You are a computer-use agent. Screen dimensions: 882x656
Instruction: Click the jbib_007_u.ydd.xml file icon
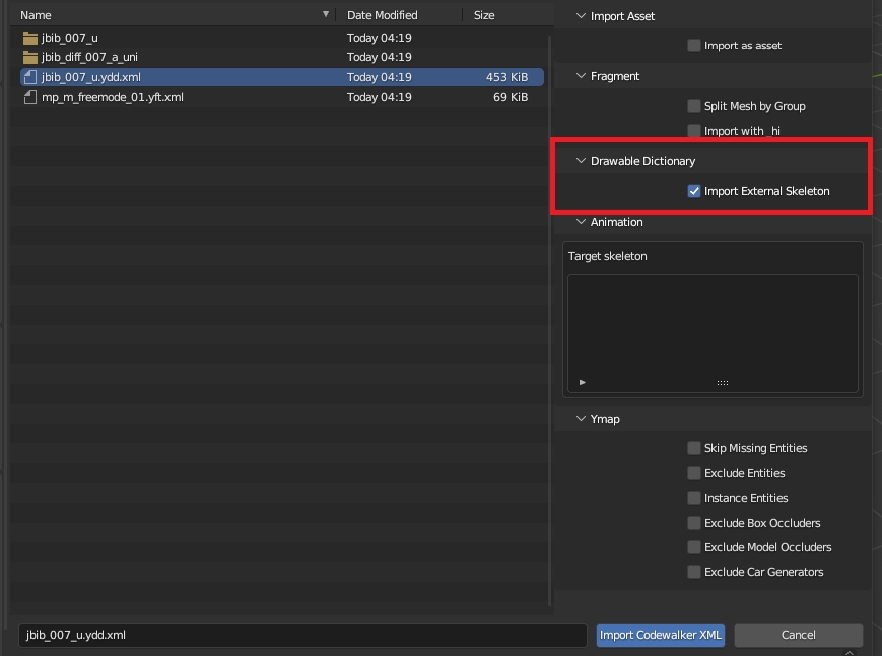[29, 77]
